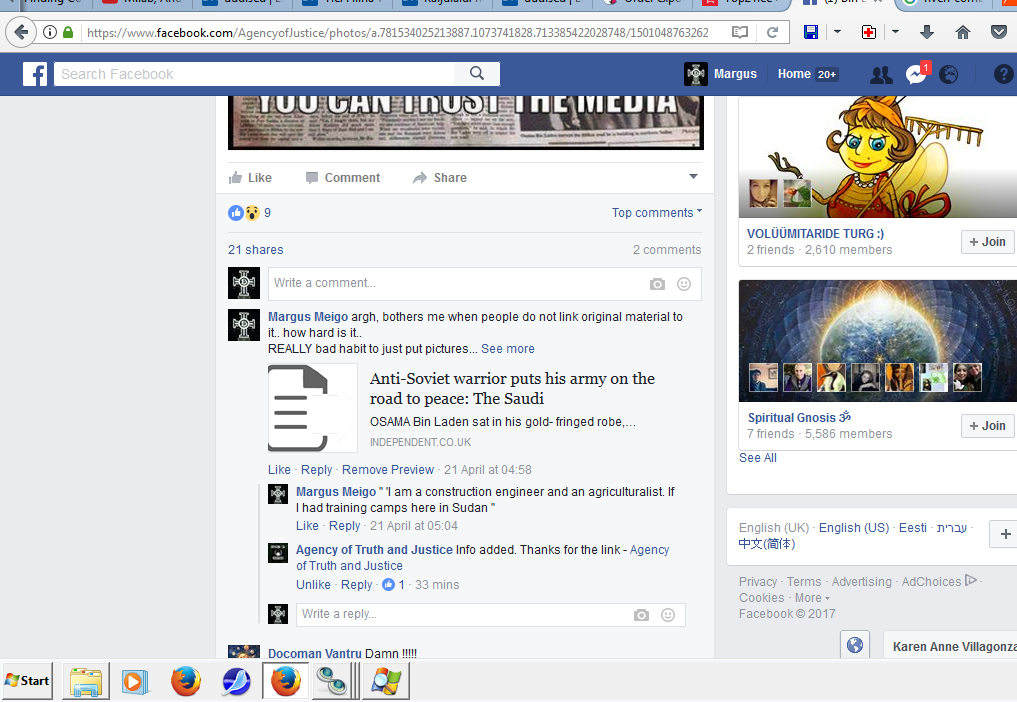The height and width of the screenshot is (702, 1017).
Task: Open AdChoices in the footer
Action: (939, 582)
